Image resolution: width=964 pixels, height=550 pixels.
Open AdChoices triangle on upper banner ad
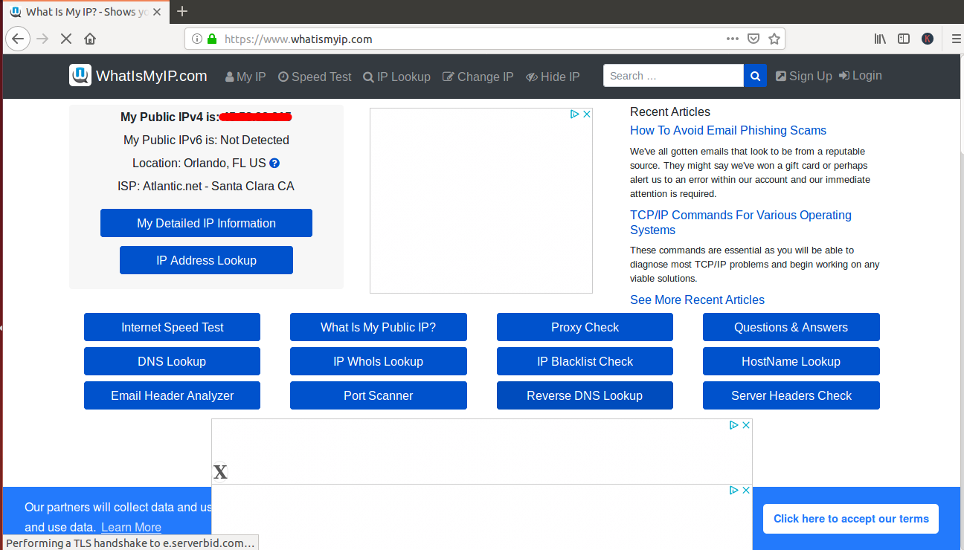(733, 425)
